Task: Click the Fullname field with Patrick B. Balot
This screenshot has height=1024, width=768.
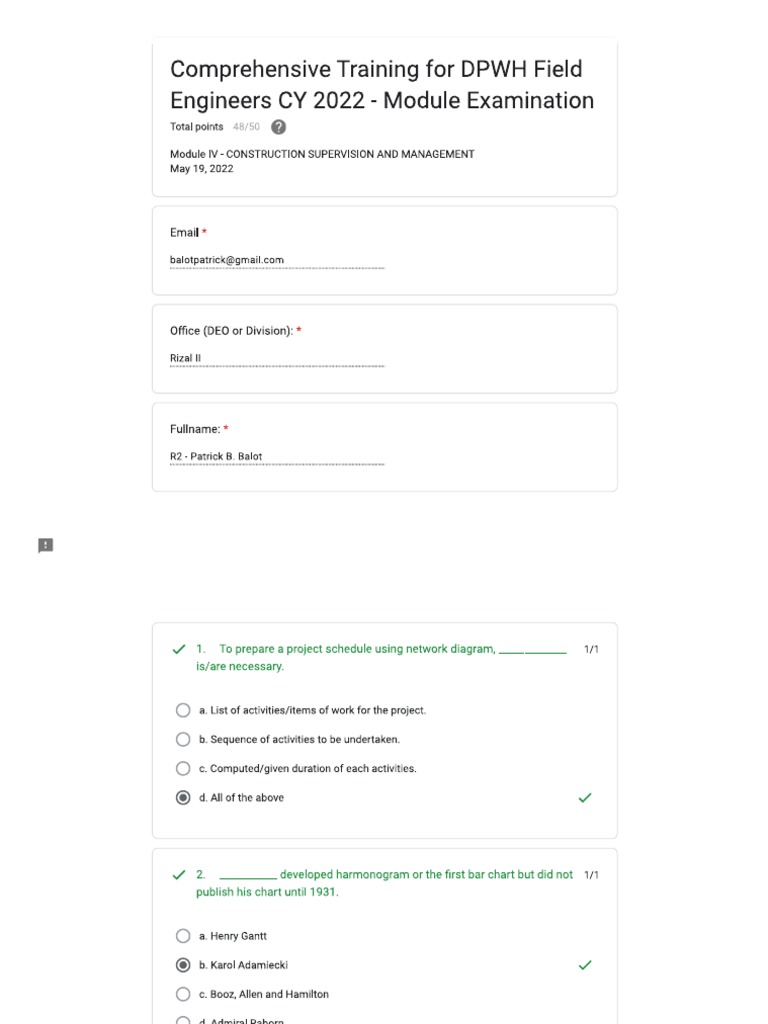Action: [277, 457]
